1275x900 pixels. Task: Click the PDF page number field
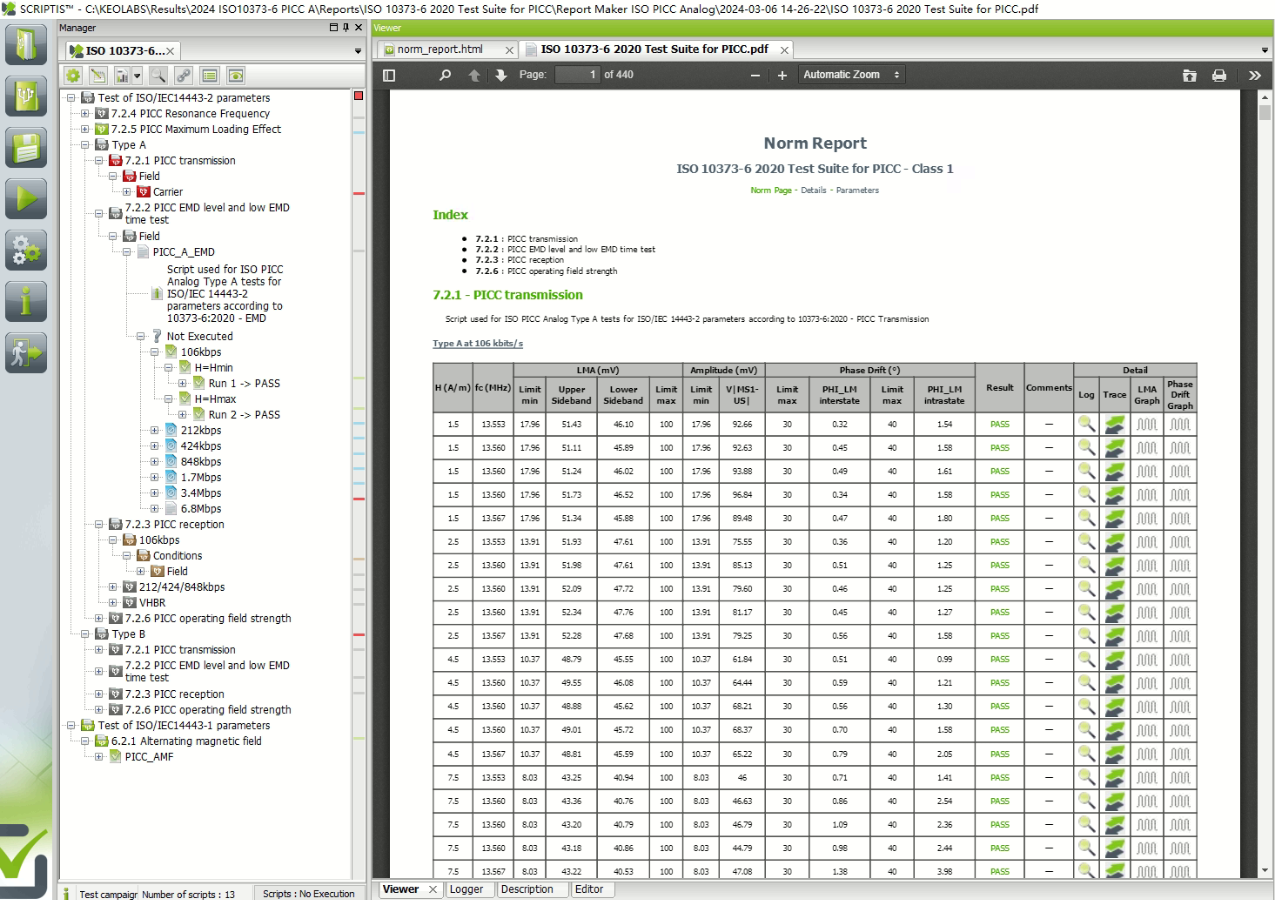[x=577, y=75]
